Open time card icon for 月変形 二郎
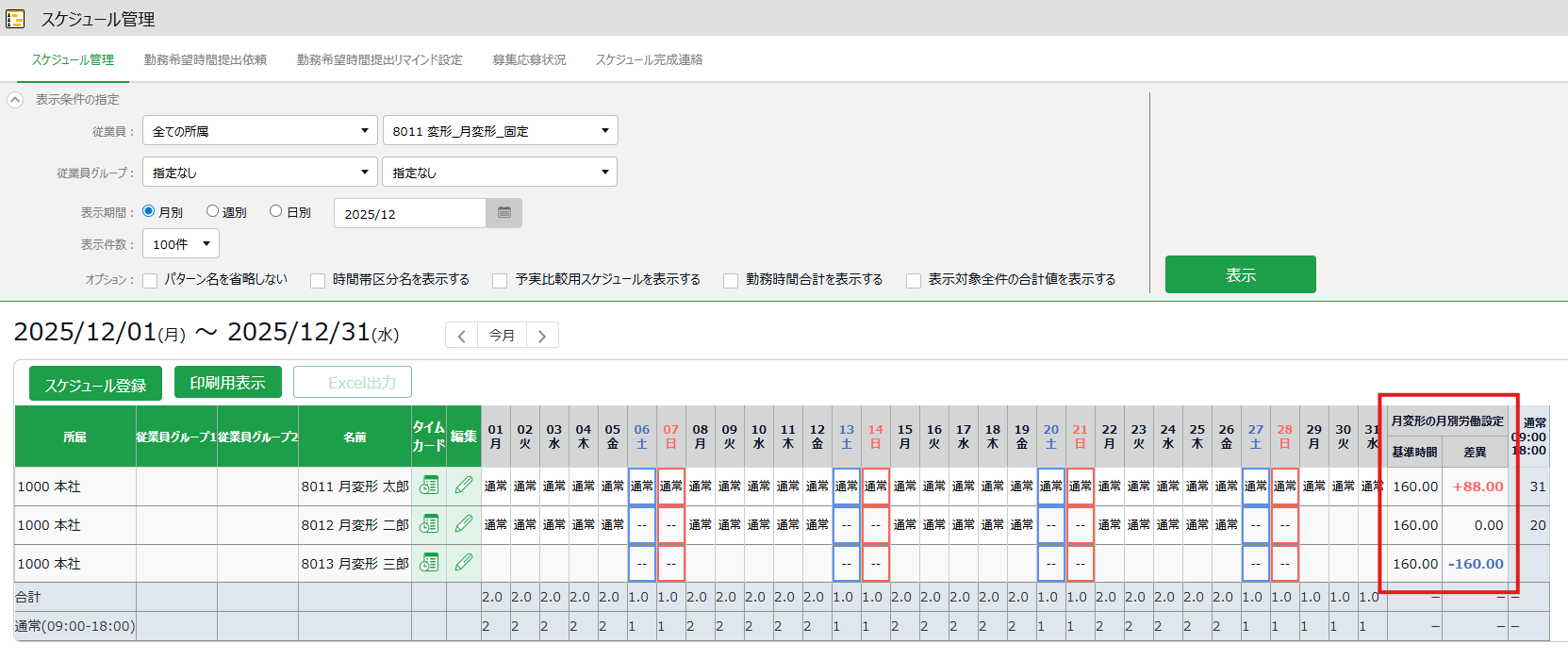 429,524
